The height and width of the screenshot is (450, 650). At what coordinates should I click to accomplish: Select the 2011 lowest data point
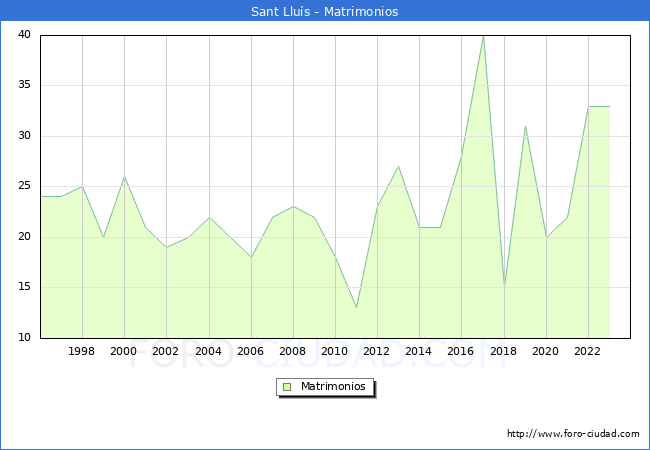(356, 307)
